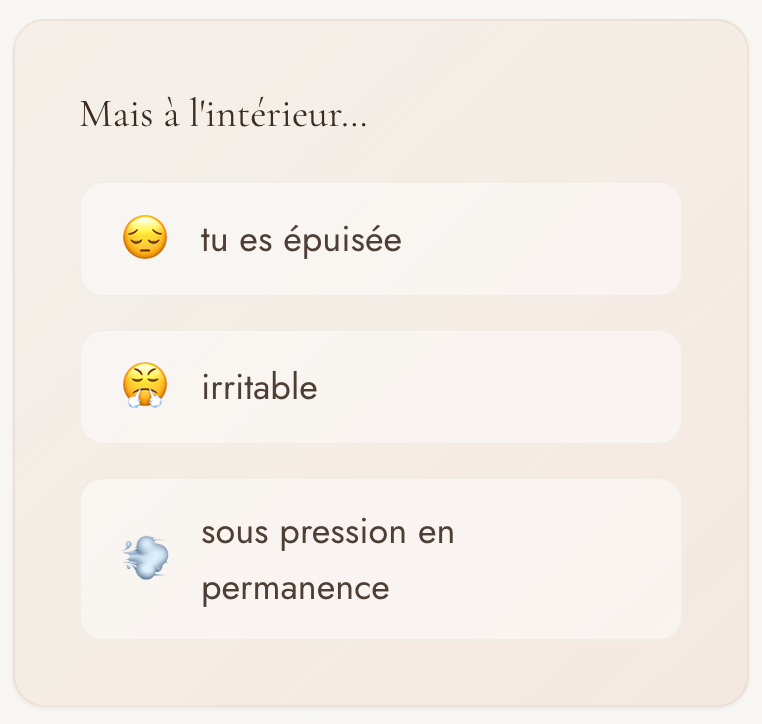This screenshot has width=762, height=724.
Task: Click the steaming angry face emoji
Action: tap(144, 387)
